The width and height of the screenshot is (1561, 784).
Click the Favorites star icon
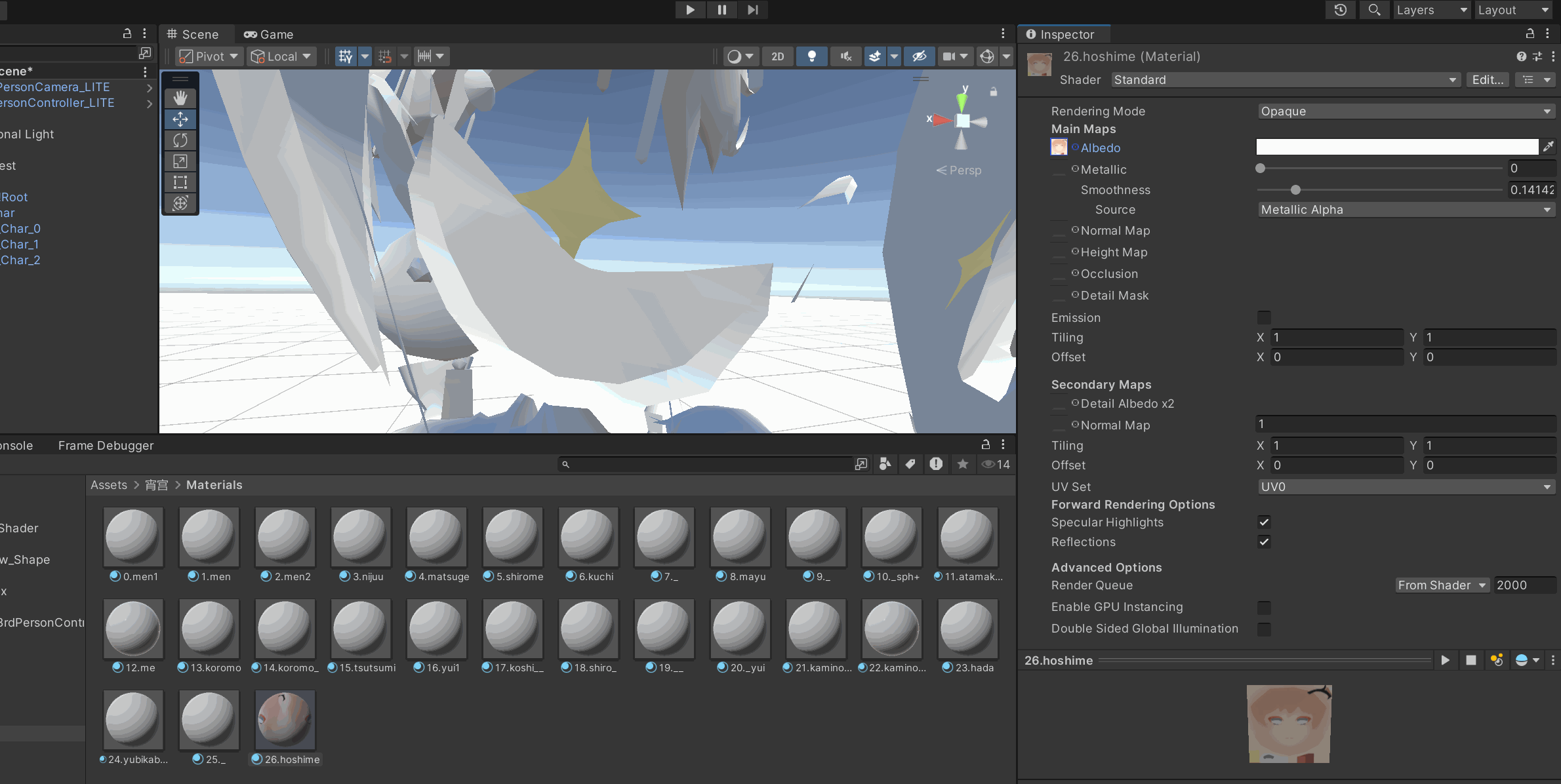click(x=962, y=465)
